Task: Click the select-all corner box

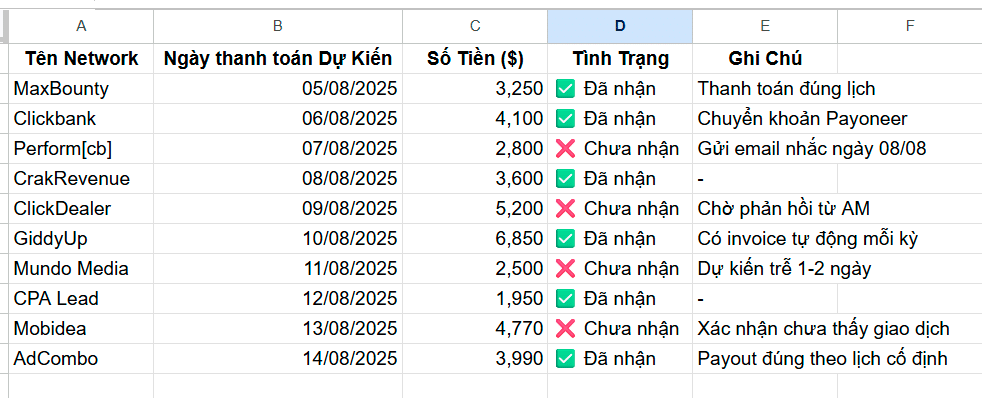Action: (x=4, y=26)
